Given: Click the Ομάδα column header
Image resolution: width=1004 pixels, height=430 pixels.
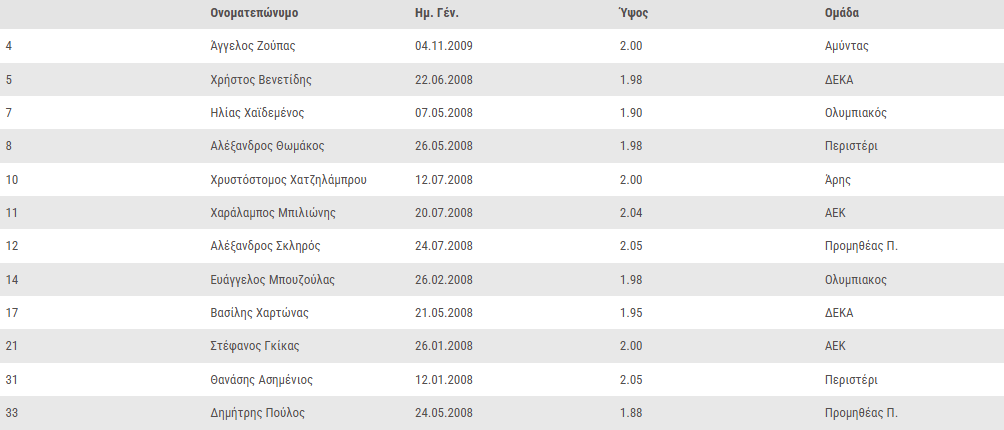Looking at the screenshot, I should pyautogui.click(x=842, y=13).
